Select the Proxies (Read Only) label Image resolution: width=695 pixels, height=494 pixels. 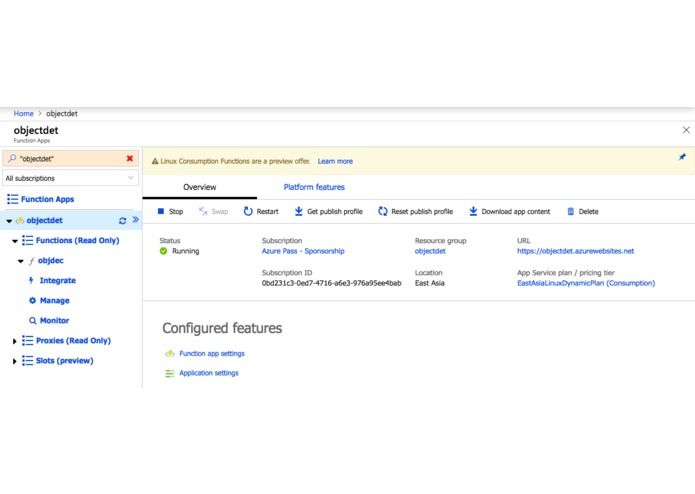pyautogui.click(x=73, y=341)
